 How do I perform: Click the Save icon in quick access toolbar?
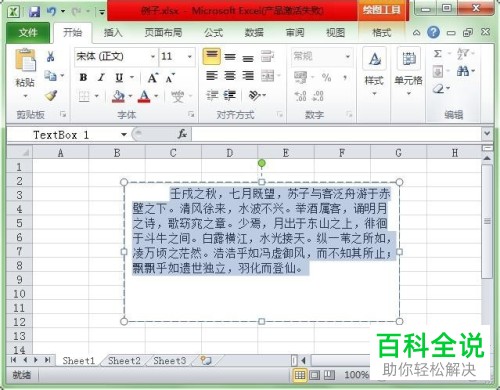click(34, 12)
